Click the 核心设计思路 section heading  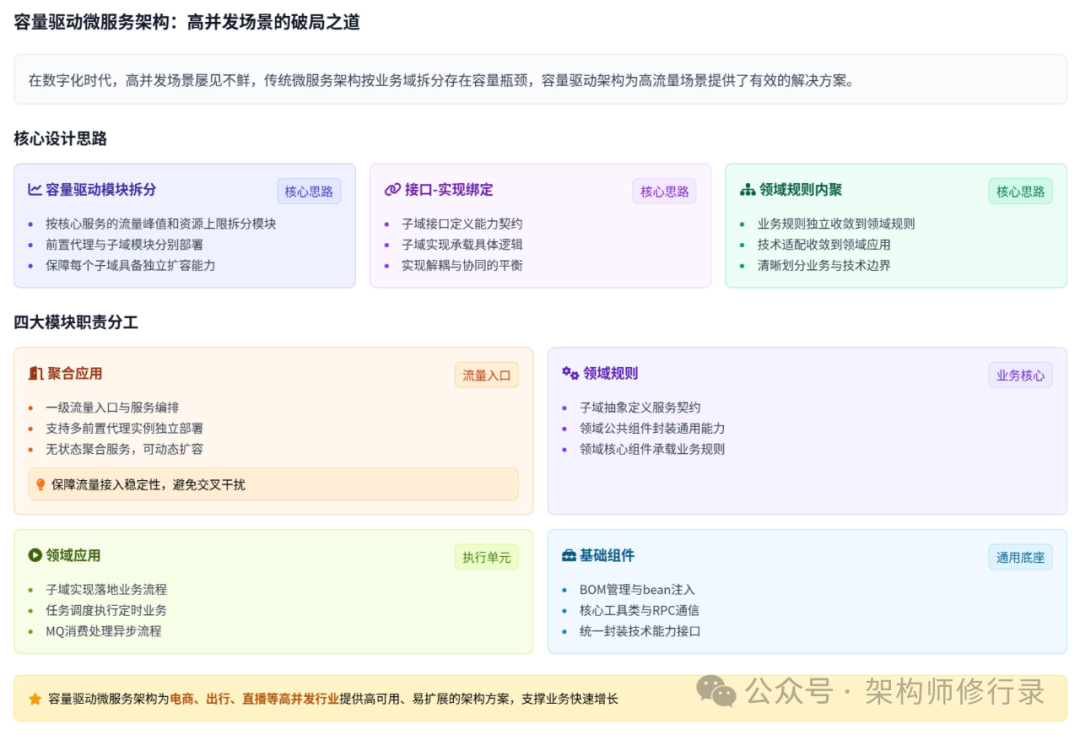pyautogui.click(x=61, y=139)
